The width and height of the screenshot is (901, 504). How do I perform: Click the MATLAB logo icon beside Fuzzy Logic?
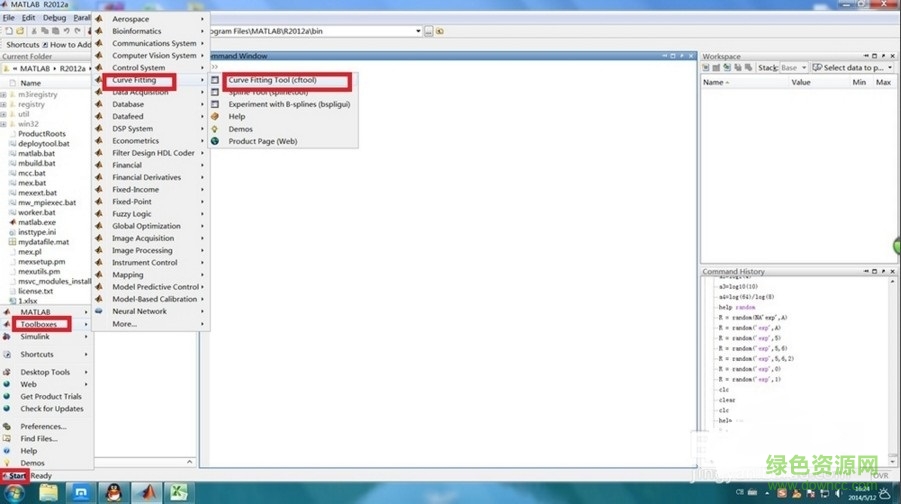99,214
